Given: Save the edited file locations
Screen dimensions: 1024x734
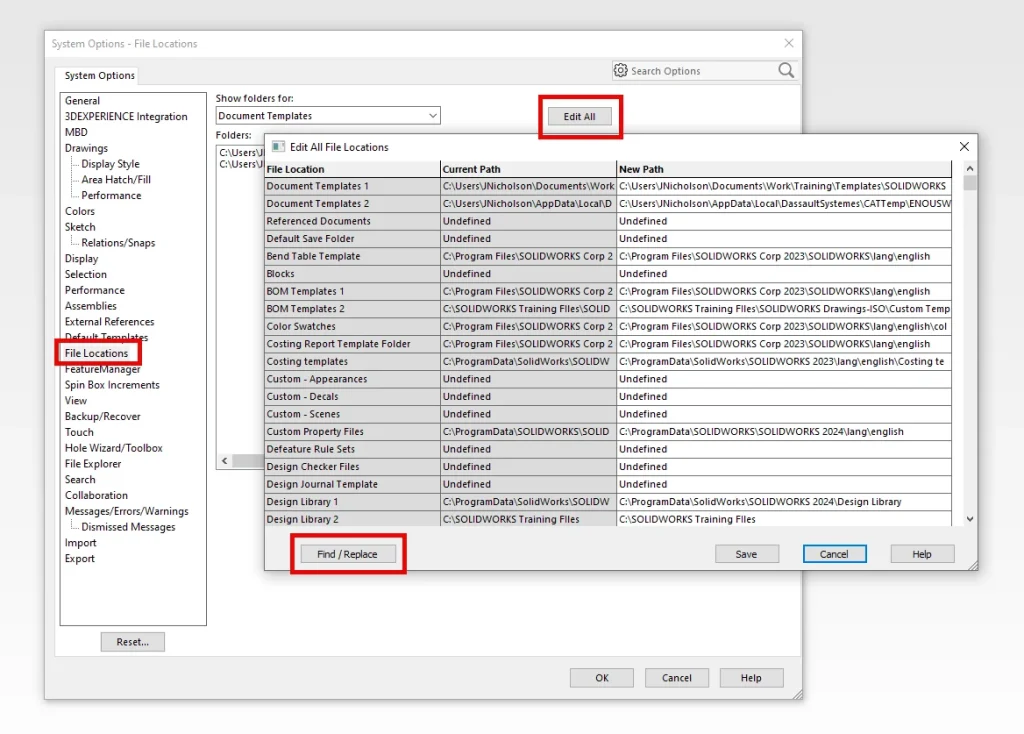Looking at the screenshot, I should (x=747, y=553).
